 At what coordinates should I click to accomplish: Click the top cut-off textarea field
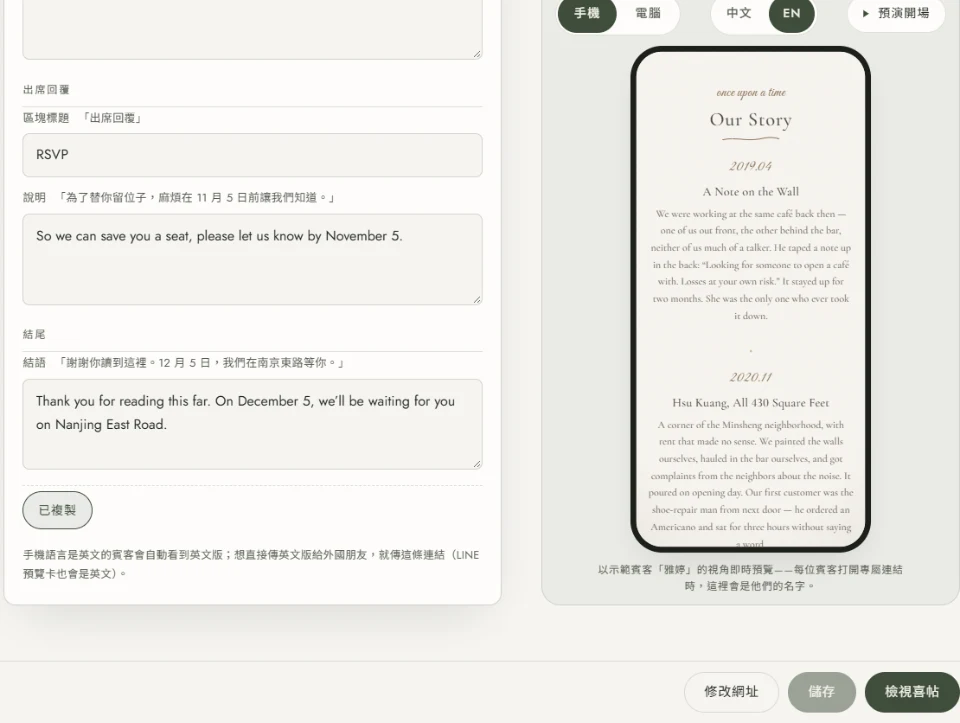(x=252, y=29)
